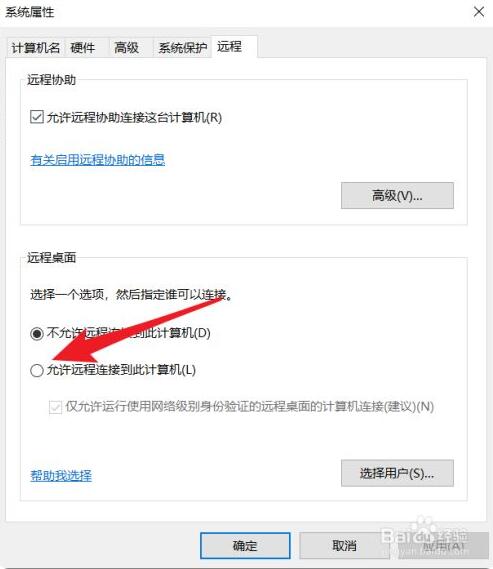The width and height of the screenshot is (493, 569).
Task: Confirm settings with the 确定 button
Action: (245, 545)
